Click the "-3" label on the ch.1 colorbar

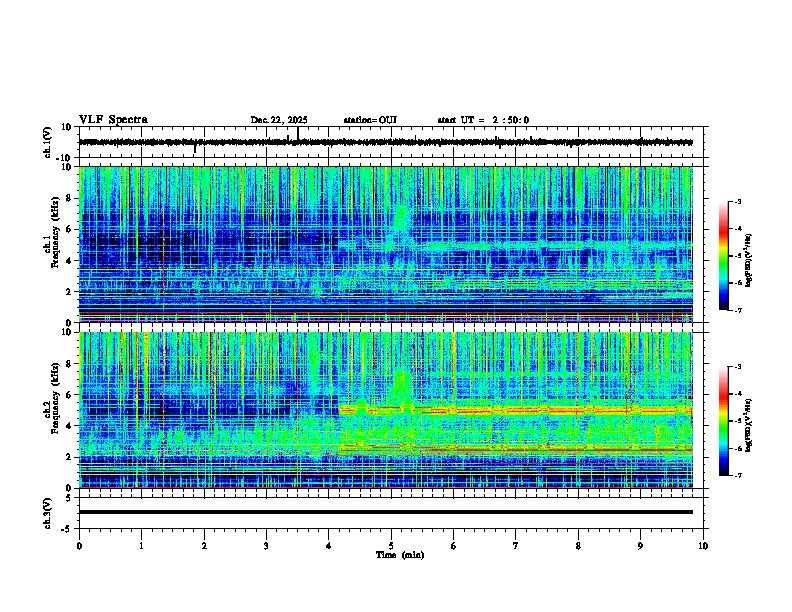(737, 201)
